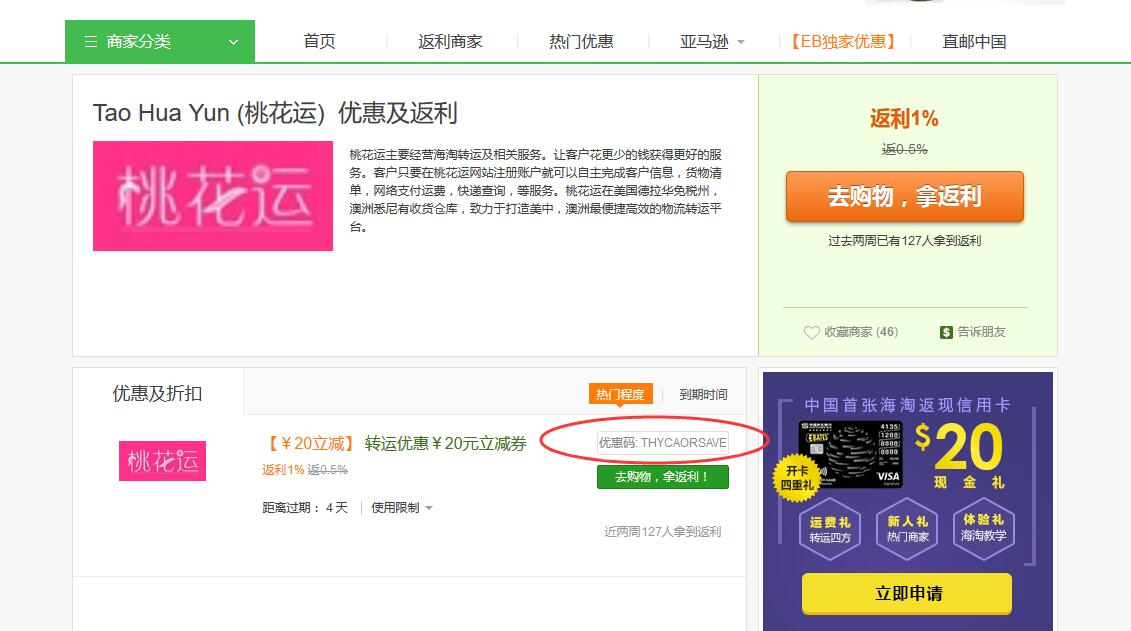Open the 转运优惠￥20元立减券 coupon title
Image resolution: width=1131 pixels, height=631 pixels.
click(x=446, y=444)
